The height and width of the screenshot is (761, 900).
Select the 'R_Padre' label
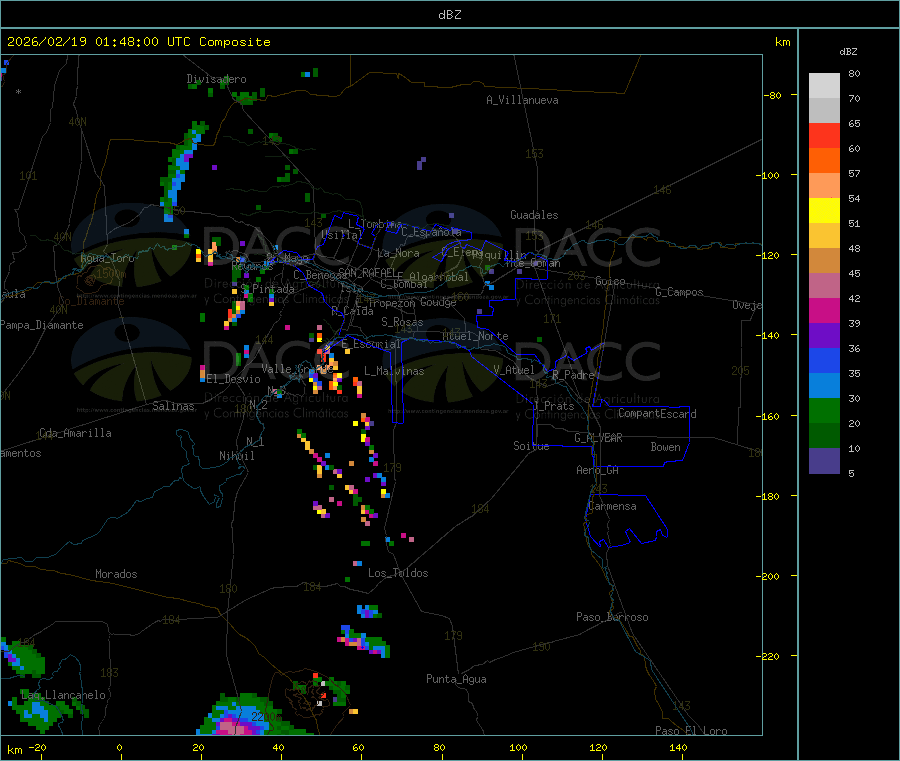[573, 375]
